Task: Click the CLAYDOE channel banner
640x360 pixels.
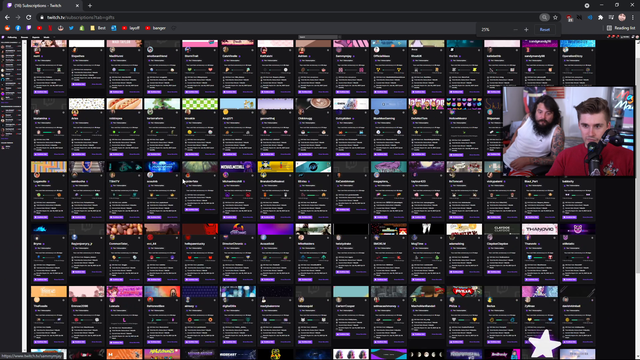Action: pyautogui.click(x=502, y=229)
